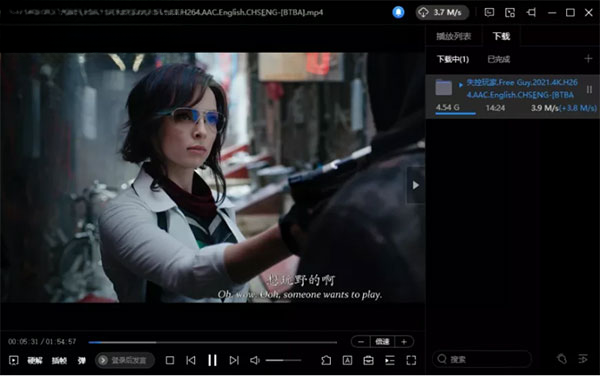Viewport: 600px width, 376px height.
Task: Open the 已完成 completed downloads tab
Action: (x=499, y=59)
